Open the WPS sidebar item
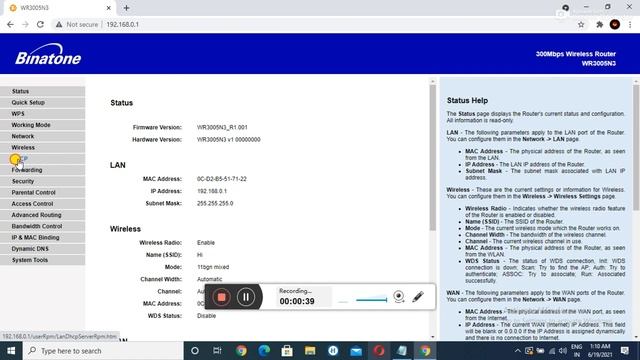Image resolution: width=640 pixels, height=360 pixels. click(42, 113)
